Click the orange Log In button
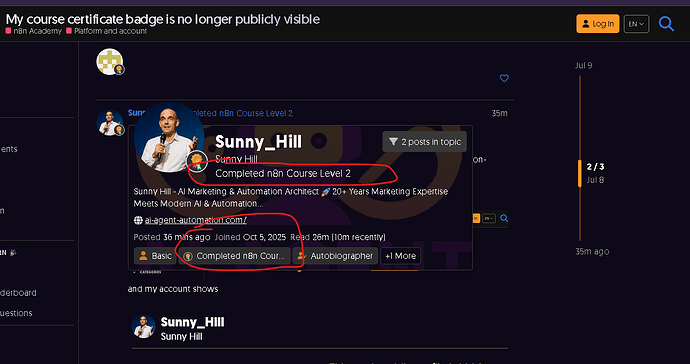 coord(598,24)
